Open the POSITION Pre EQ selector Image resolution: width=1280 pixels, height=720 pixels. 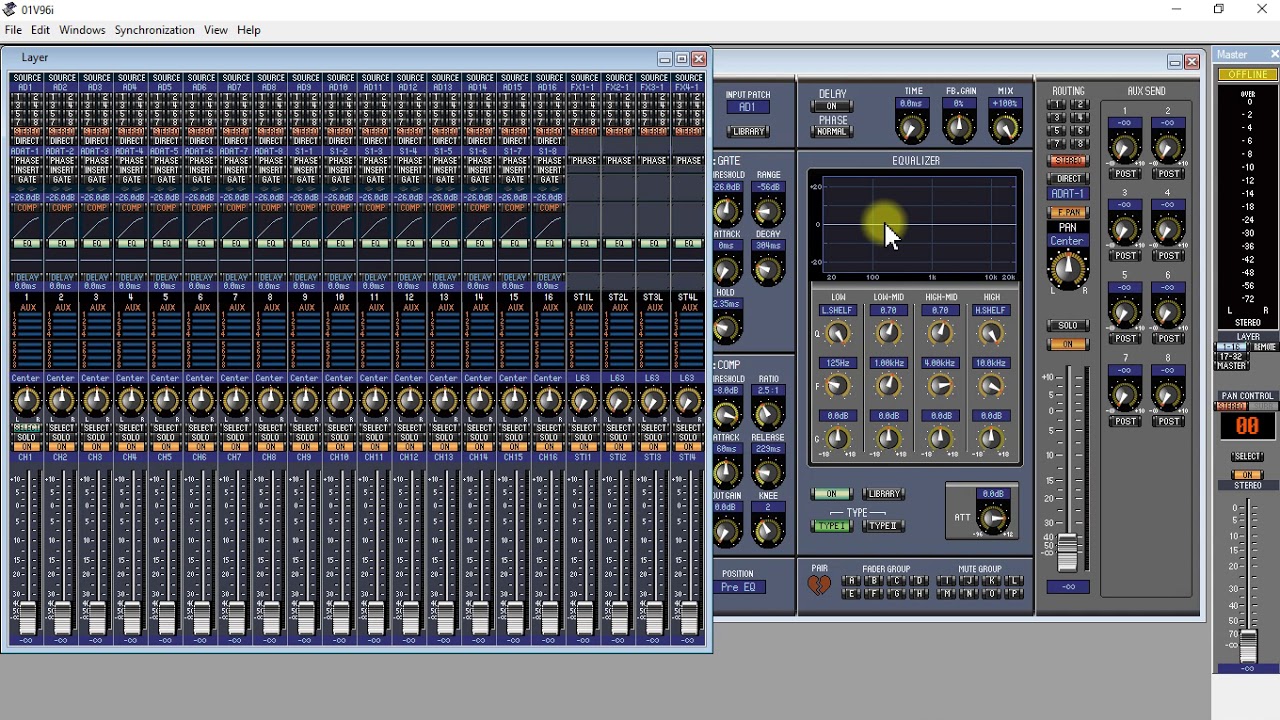pos(740,588)
